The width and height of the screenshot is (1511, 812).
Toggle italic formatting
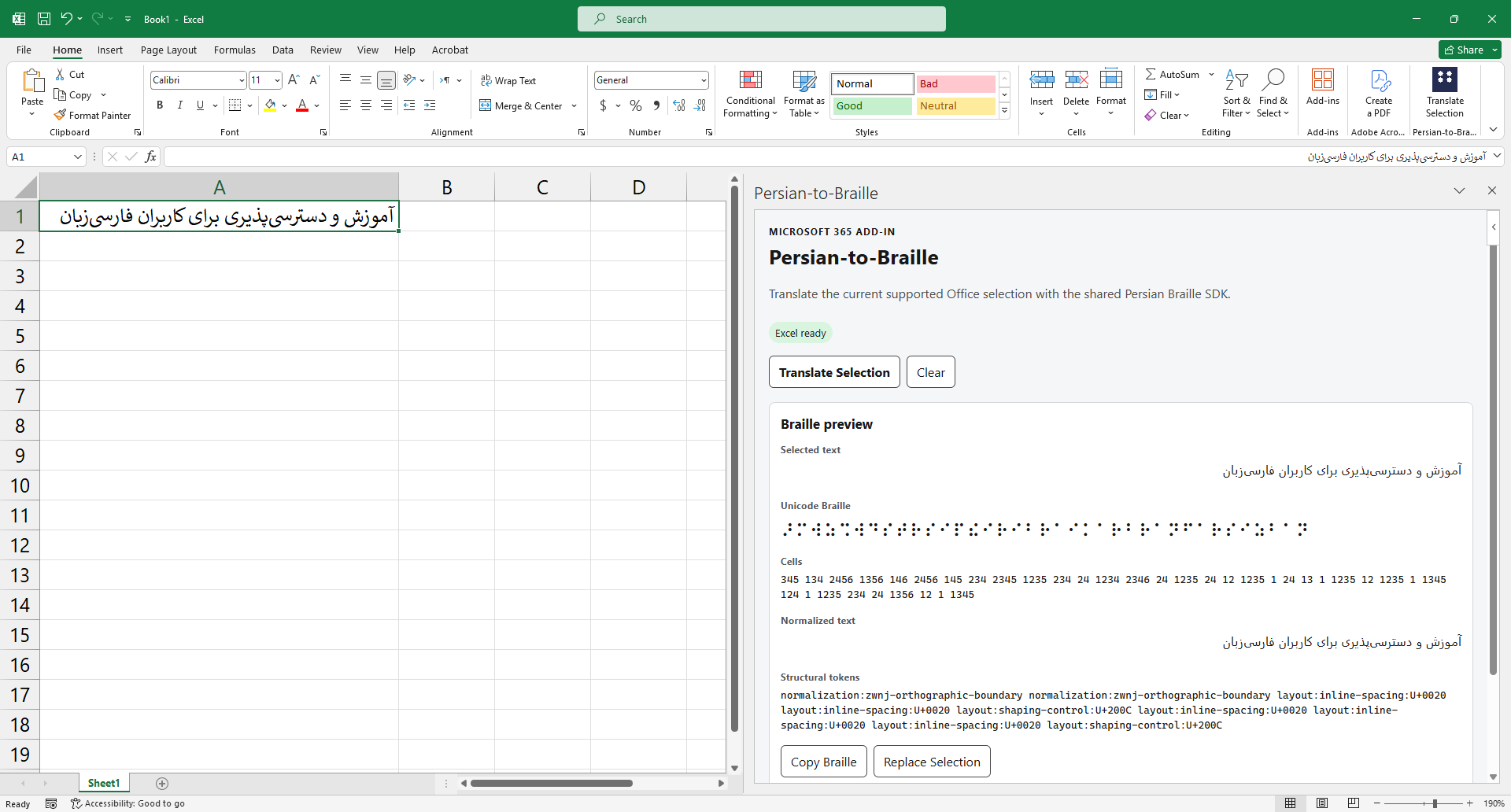pos(180,105)
